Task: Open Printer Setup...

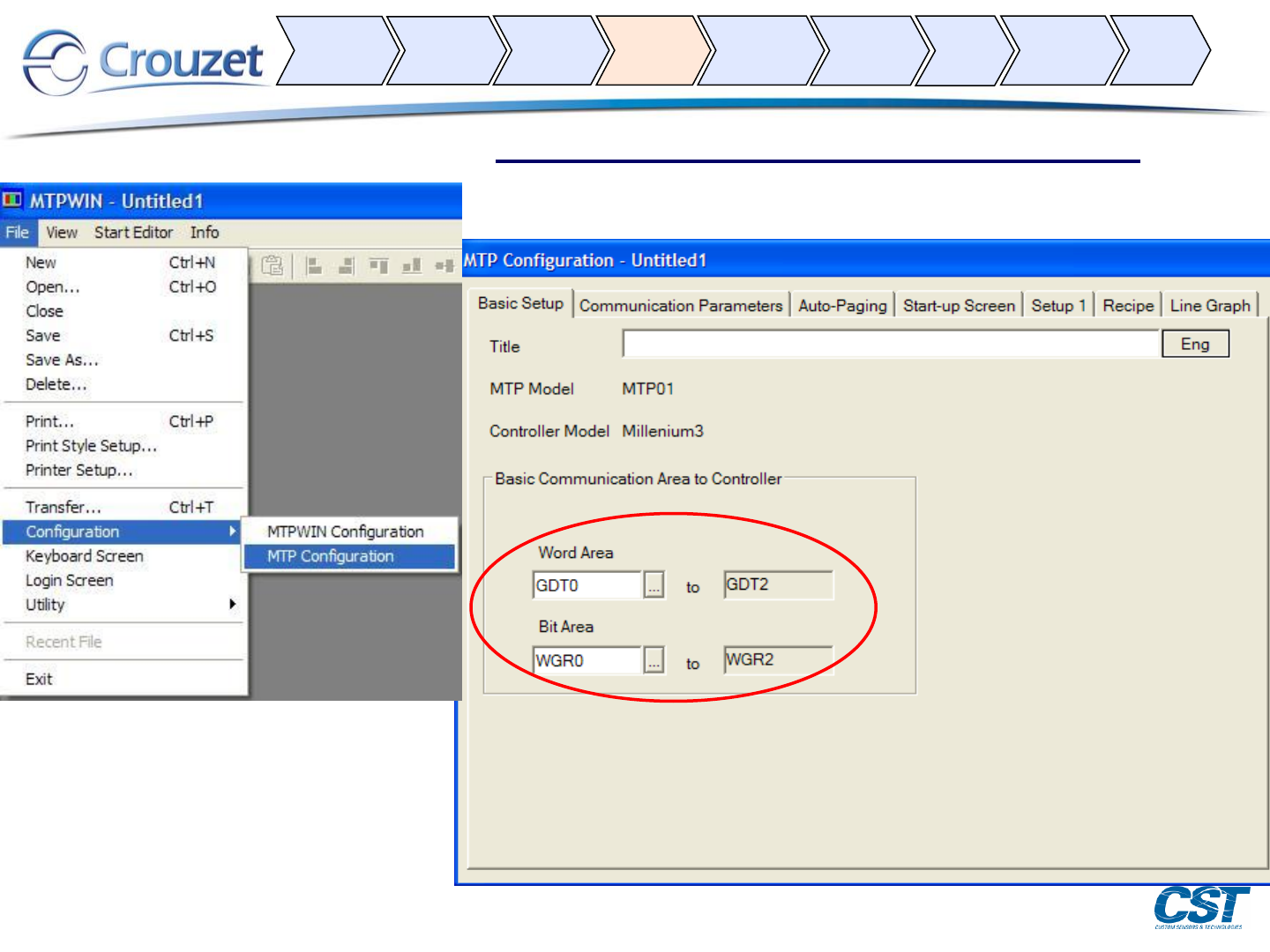Action: tap(123, 471)
